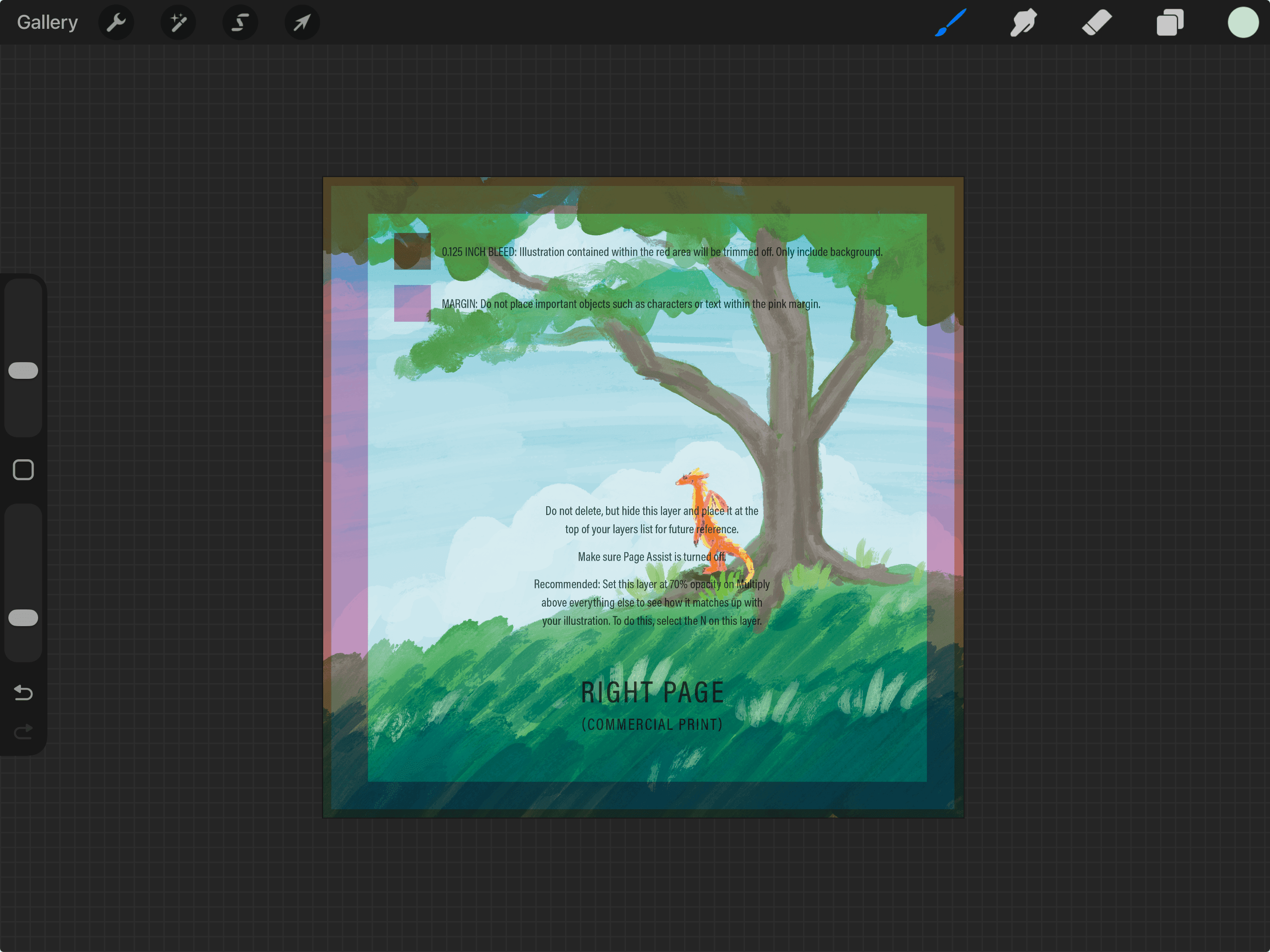
Task: Open the Actions wrench menu
Action: click(116, 22)
